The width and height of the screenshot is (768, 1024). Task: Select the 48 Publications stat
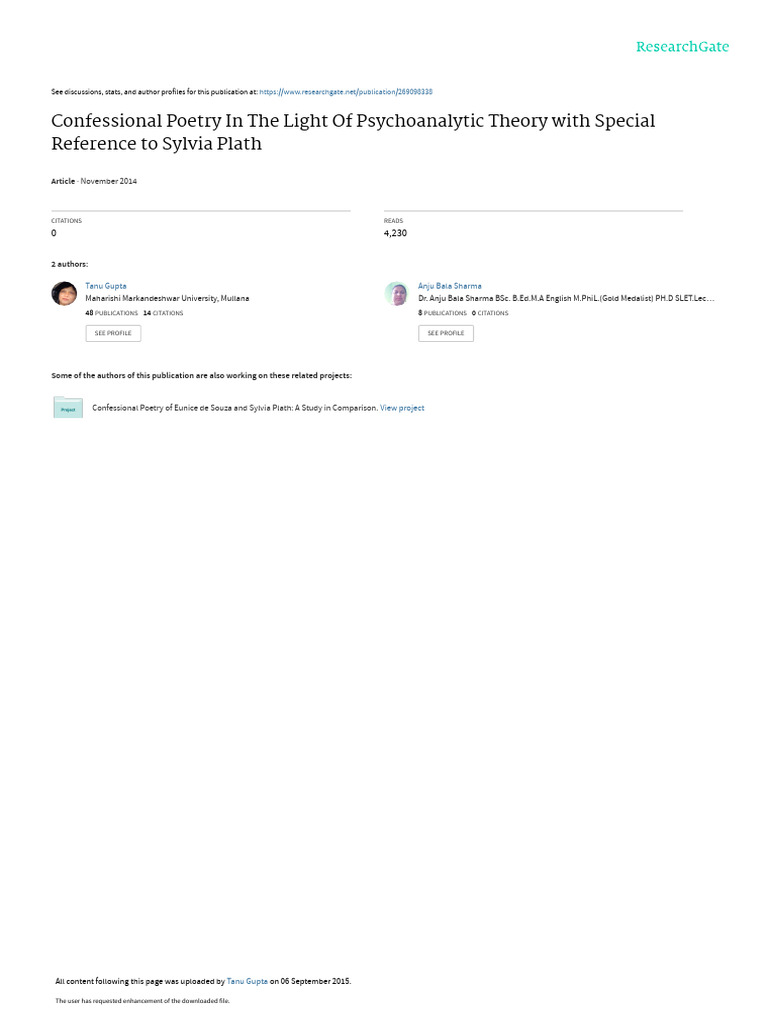pos(112,313)
